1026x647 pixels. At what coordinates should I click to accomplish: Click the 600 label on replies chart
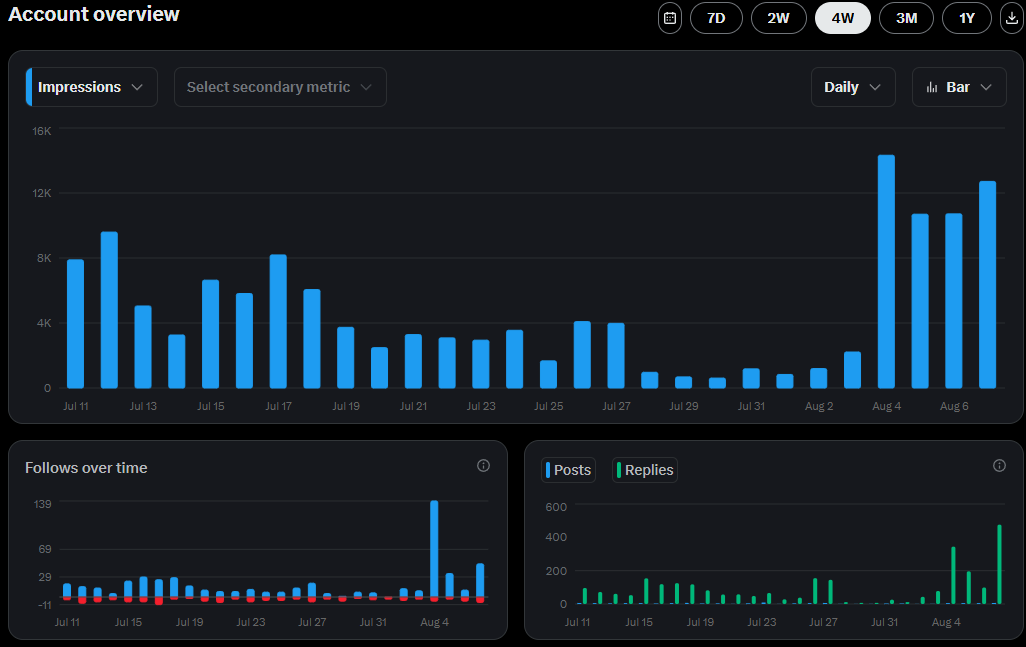click(x=556, y=507)
